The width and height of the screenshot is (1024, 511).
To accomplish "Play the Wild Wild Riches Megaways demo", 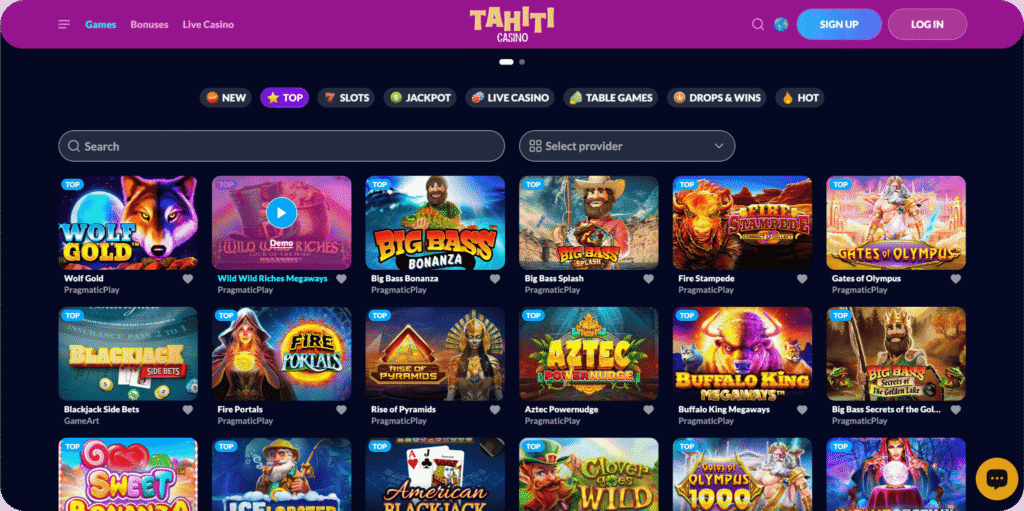I will 281,213.
